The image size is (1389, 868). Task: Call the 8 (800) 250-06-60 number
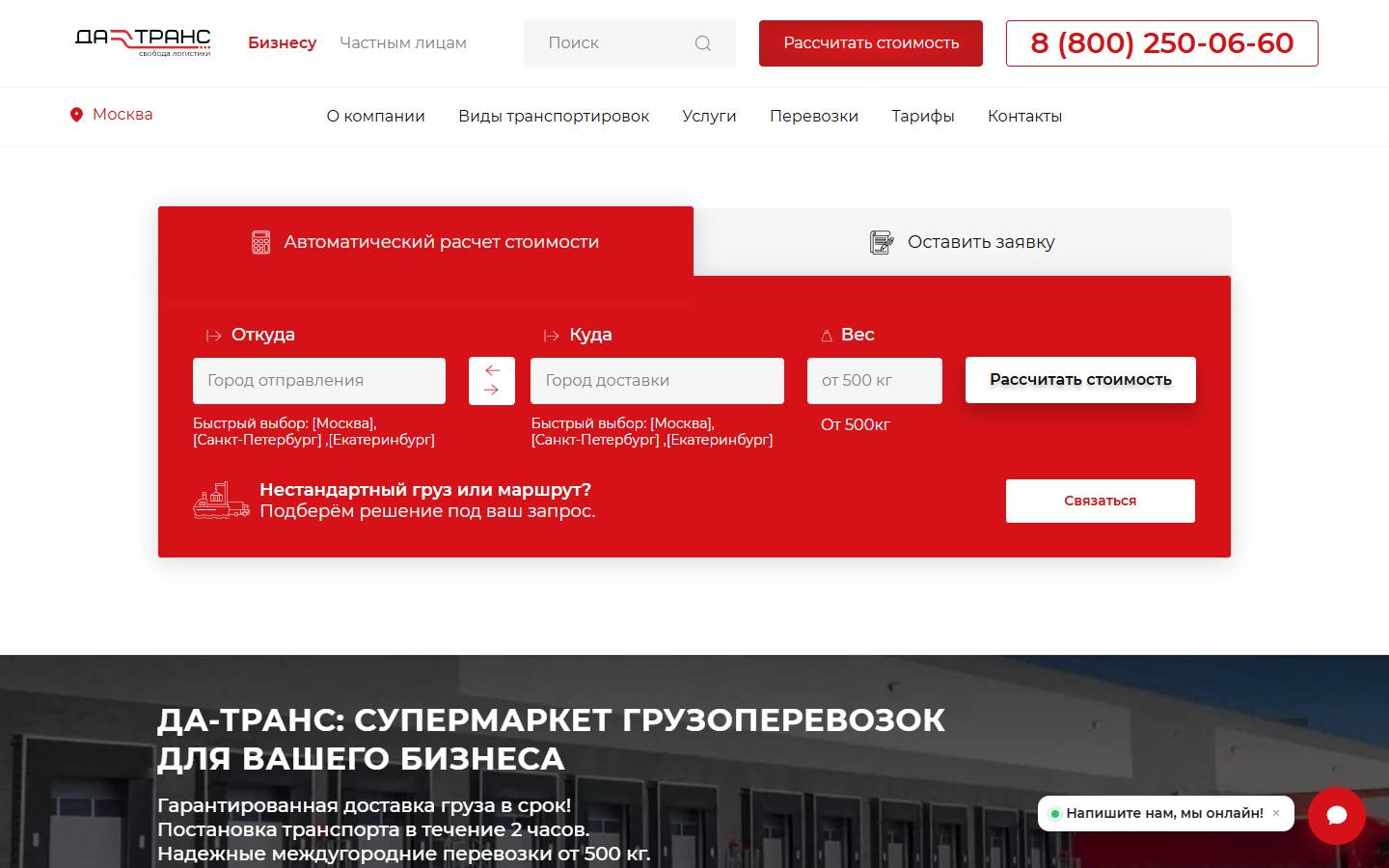[1162, 43]
